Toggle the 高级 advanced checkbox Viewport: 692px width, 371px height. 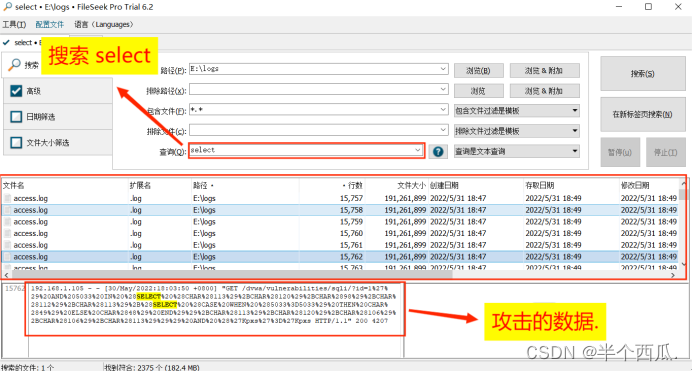(16, 91)
